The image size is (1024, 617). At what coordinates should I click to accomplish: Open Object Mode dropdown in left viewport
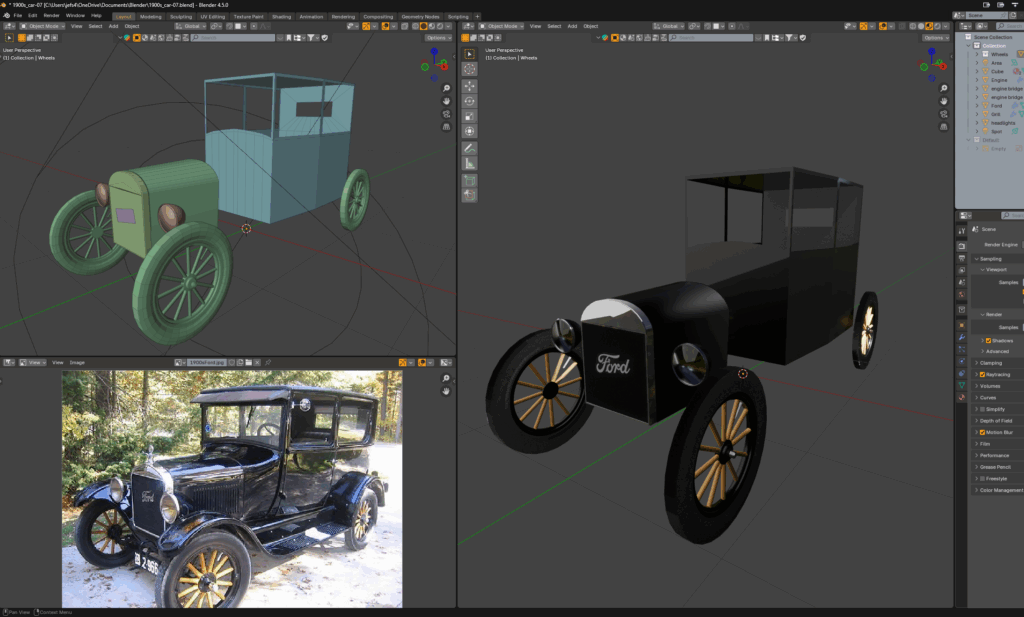pos(42,26)
